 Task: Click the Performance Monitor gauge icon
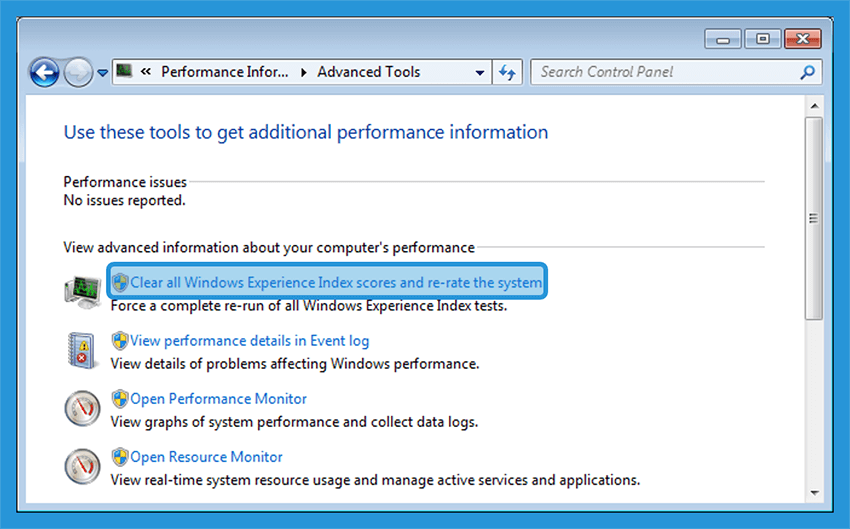click(x=82, y=409)
